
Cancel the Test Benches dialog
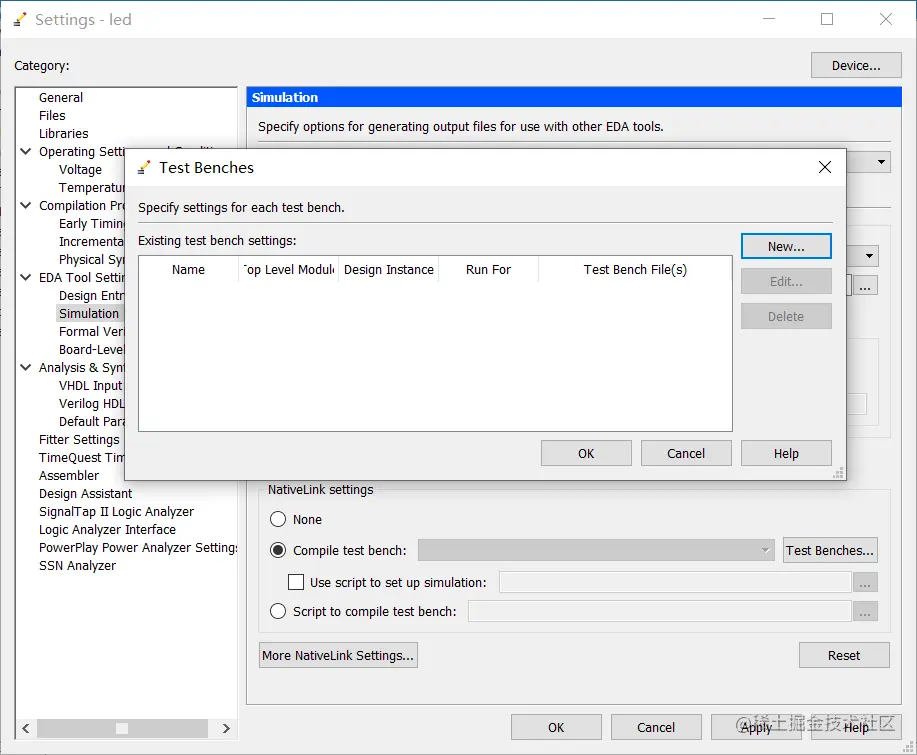686,453
